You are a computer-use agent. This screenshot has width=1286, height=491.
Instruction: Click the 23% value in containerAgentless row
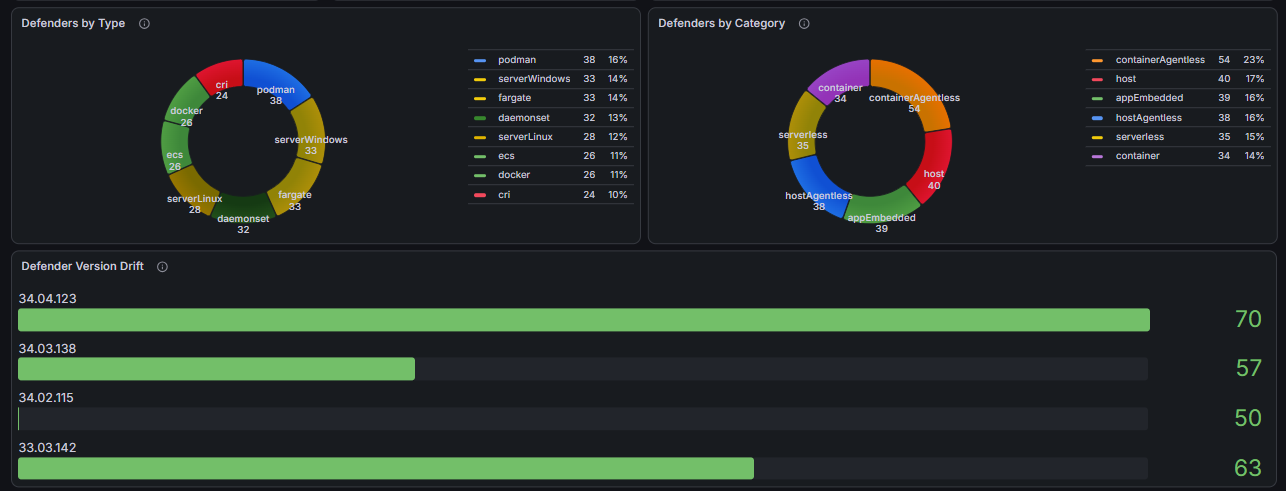(1254, 60)
